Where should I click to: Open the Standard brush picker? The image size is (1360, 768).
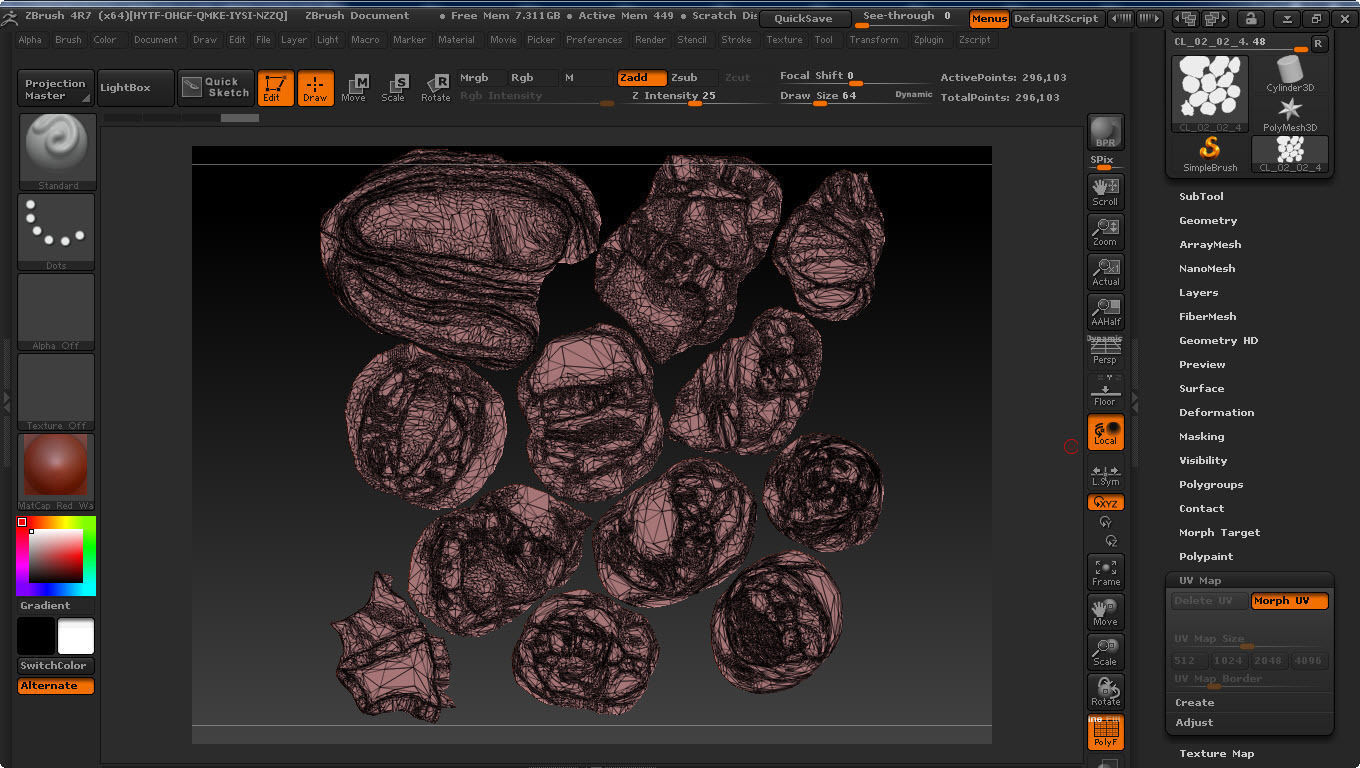(x=57, y=152)
